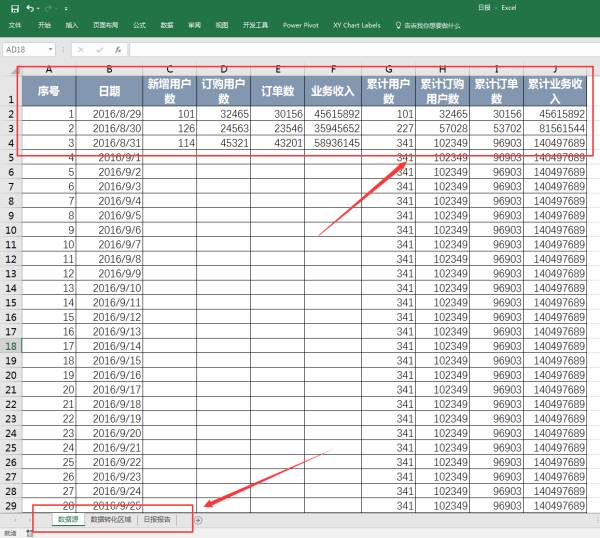600x538 pixels.
Task: Open the Power Pivot ribbon tab
Action: pos(300,25)
